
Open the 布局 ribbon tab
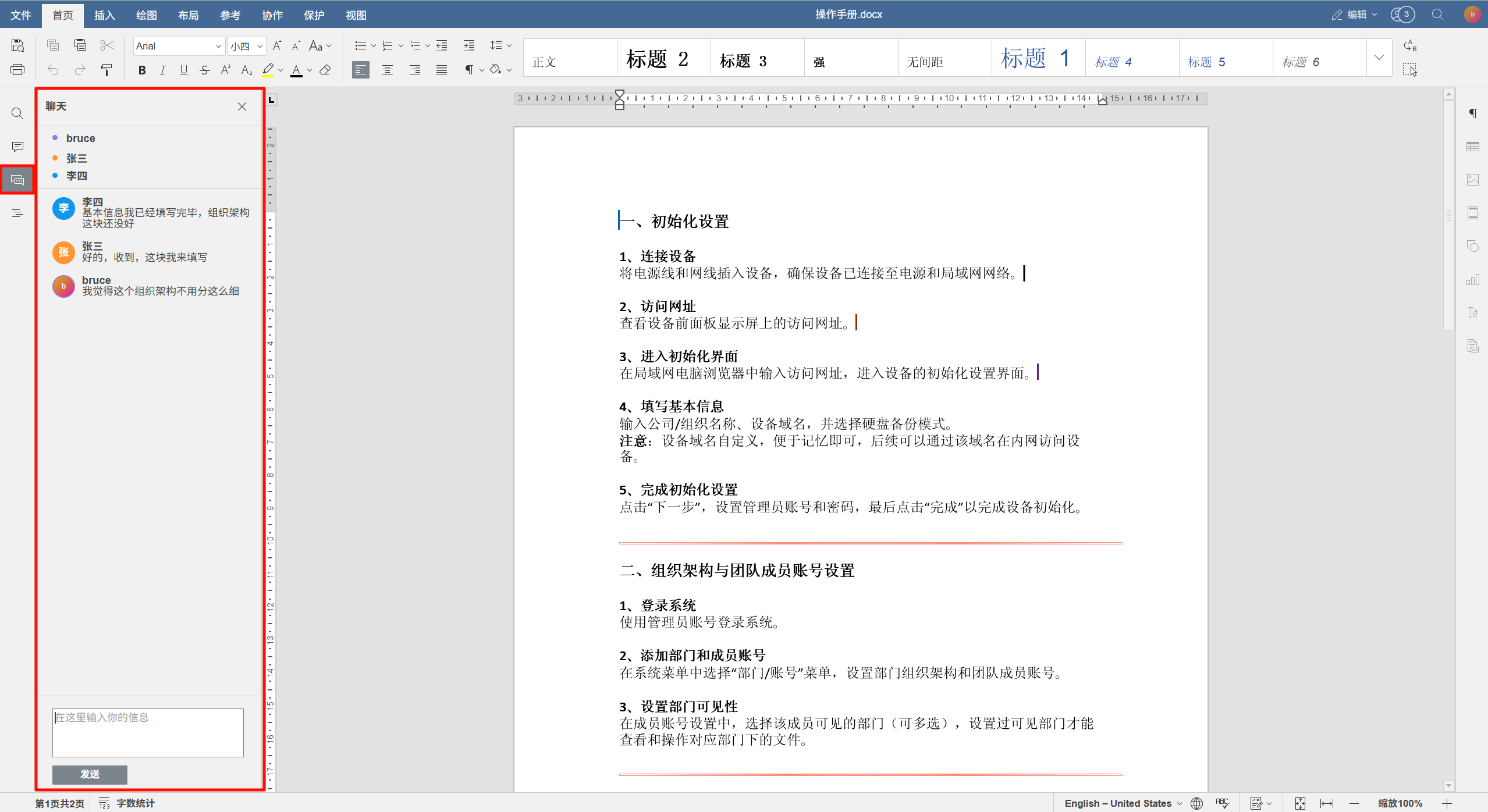click(x=188, y=15)
